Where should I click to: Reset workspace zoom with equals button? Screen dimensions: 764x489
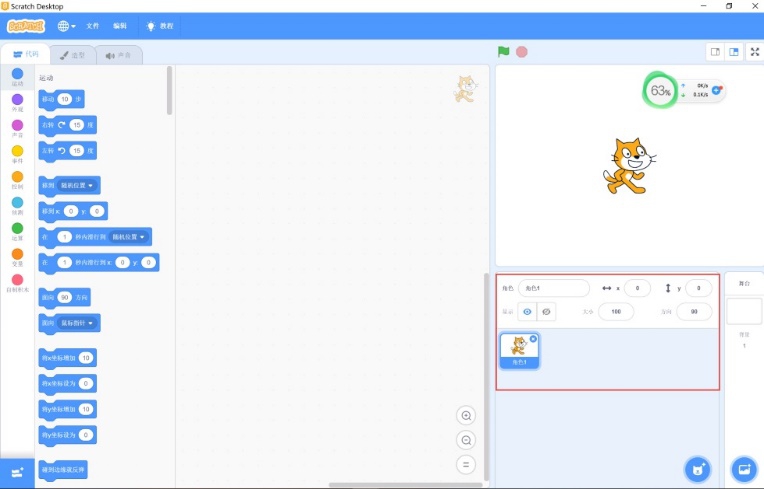coord(466,465)
